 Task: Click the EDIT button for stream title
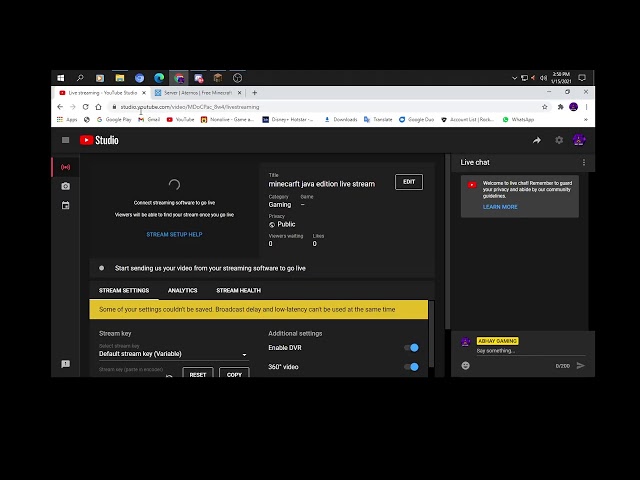coord(409,182)
